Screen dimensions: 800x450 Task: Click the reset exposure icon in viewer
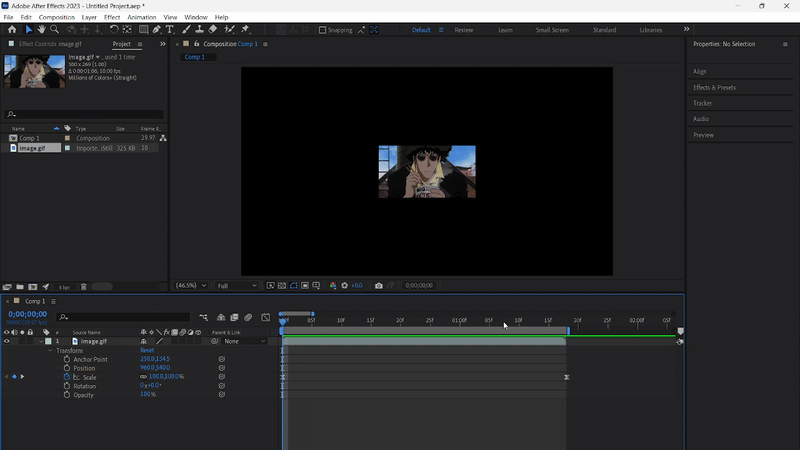pyautogui.click(x=344, y=286)
